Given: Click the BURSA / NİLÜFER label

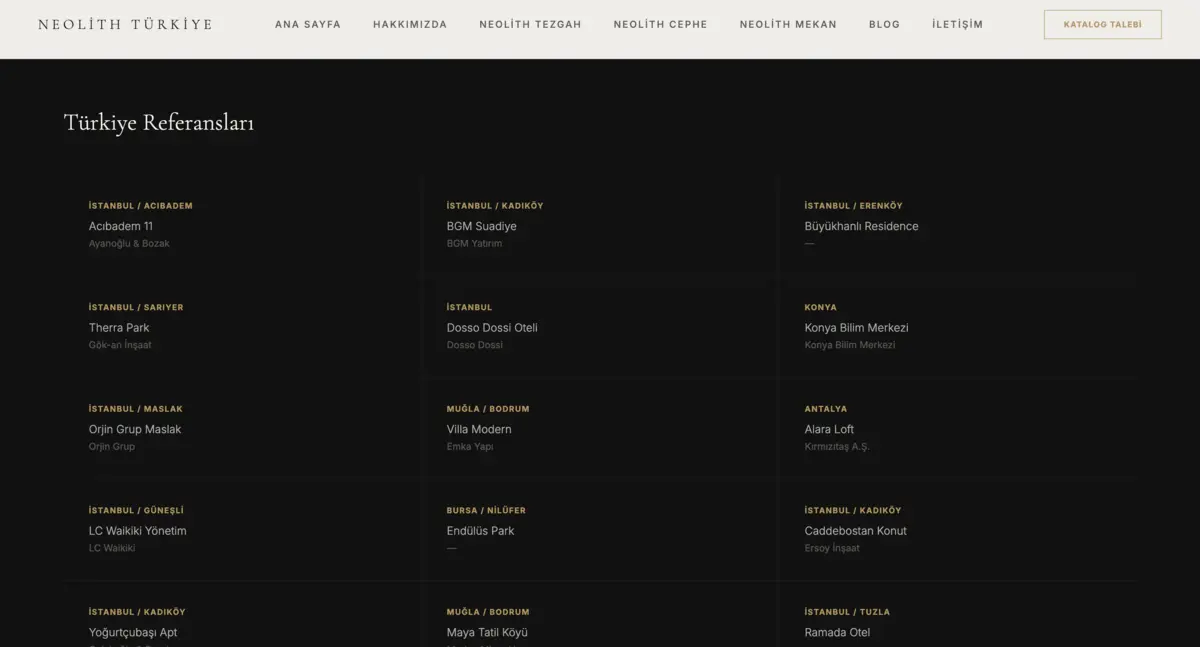Looking at the screenshot, I should point(486,511).
